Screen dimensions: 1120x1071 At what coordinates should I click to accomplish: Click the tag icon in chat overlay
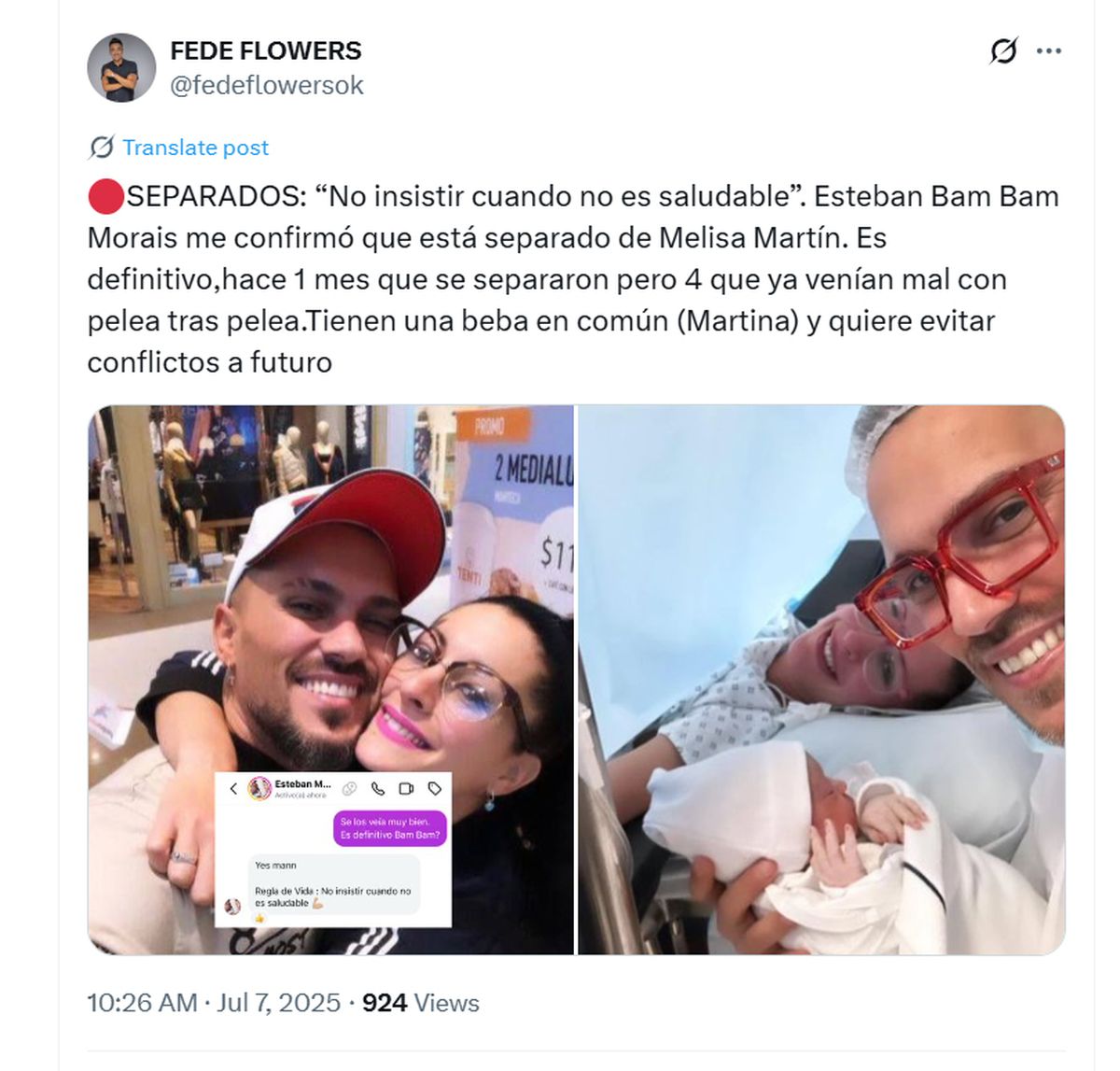pos(434,789)
